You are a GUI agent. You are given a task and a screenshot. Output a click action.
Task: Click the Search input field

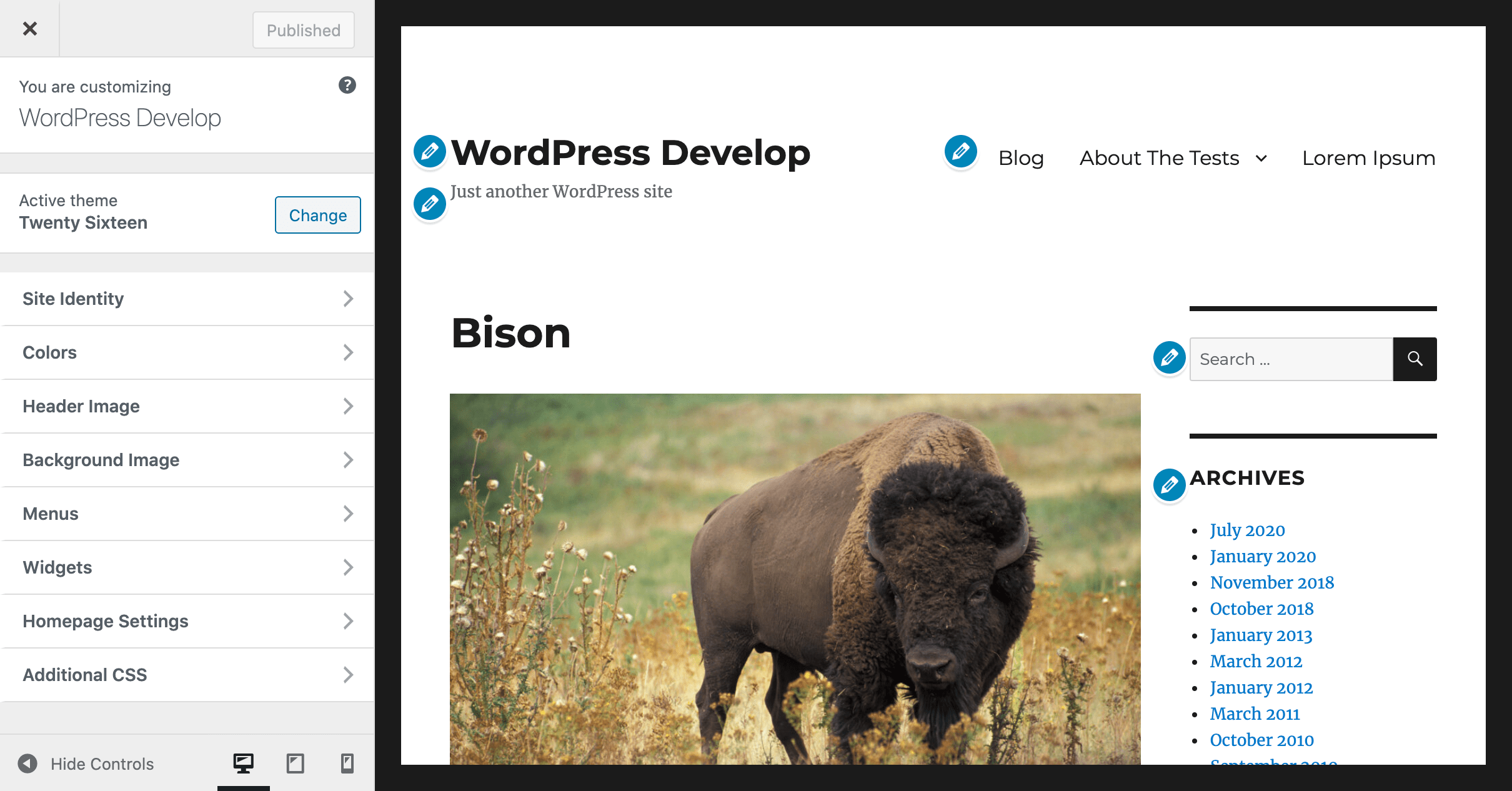click(x=1291, y=359)
